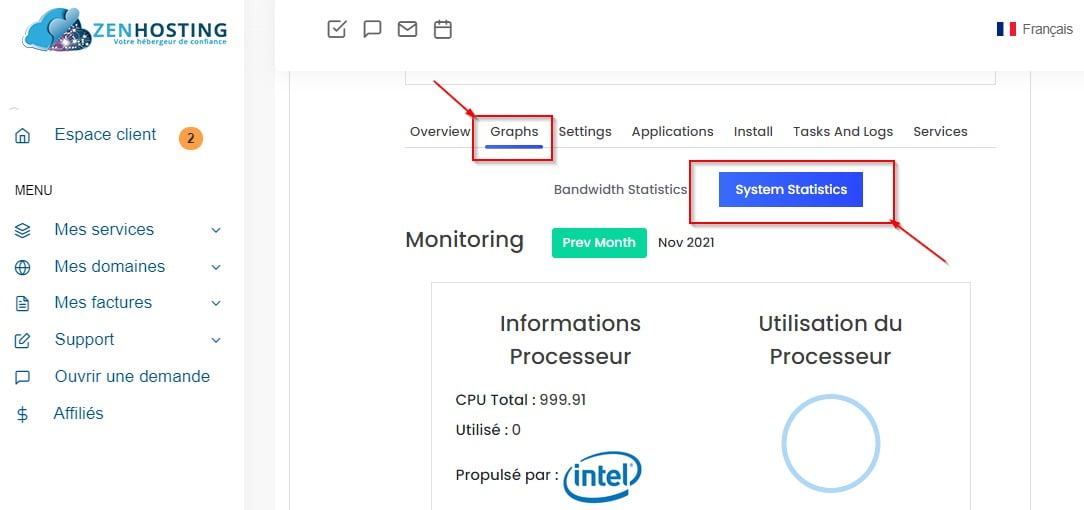The width and height of the screenshot is (1084, 510).
Task: Expand the Mes factures submenu arrow
Action: click(216, 303)
